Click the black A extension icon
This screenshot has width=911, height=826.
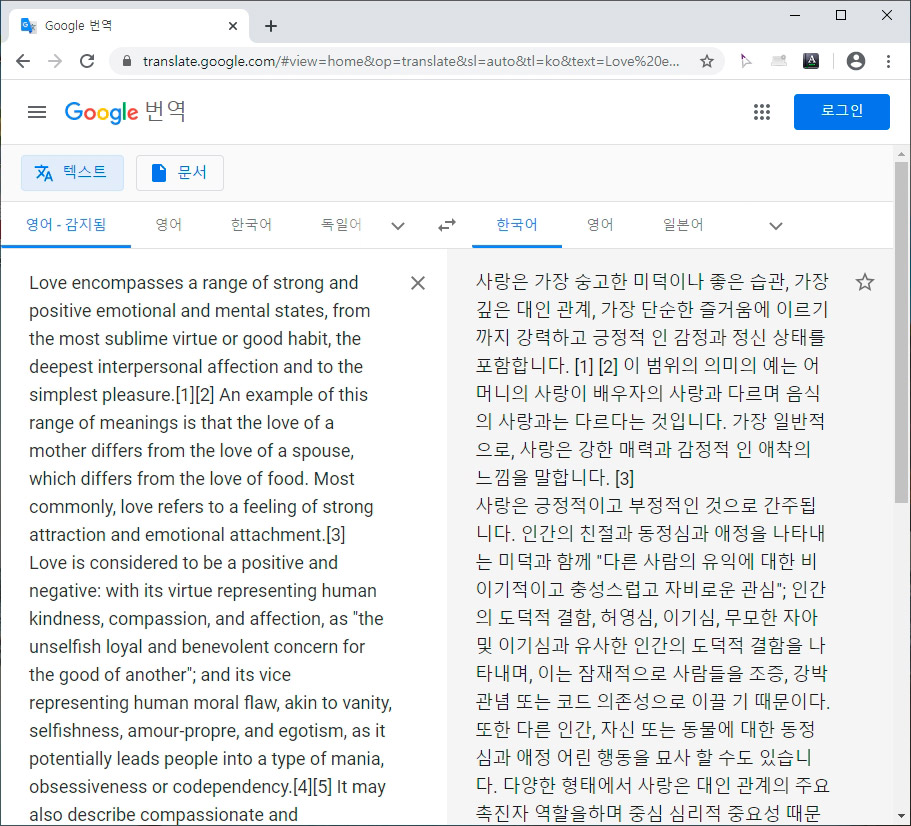[810, 60]
